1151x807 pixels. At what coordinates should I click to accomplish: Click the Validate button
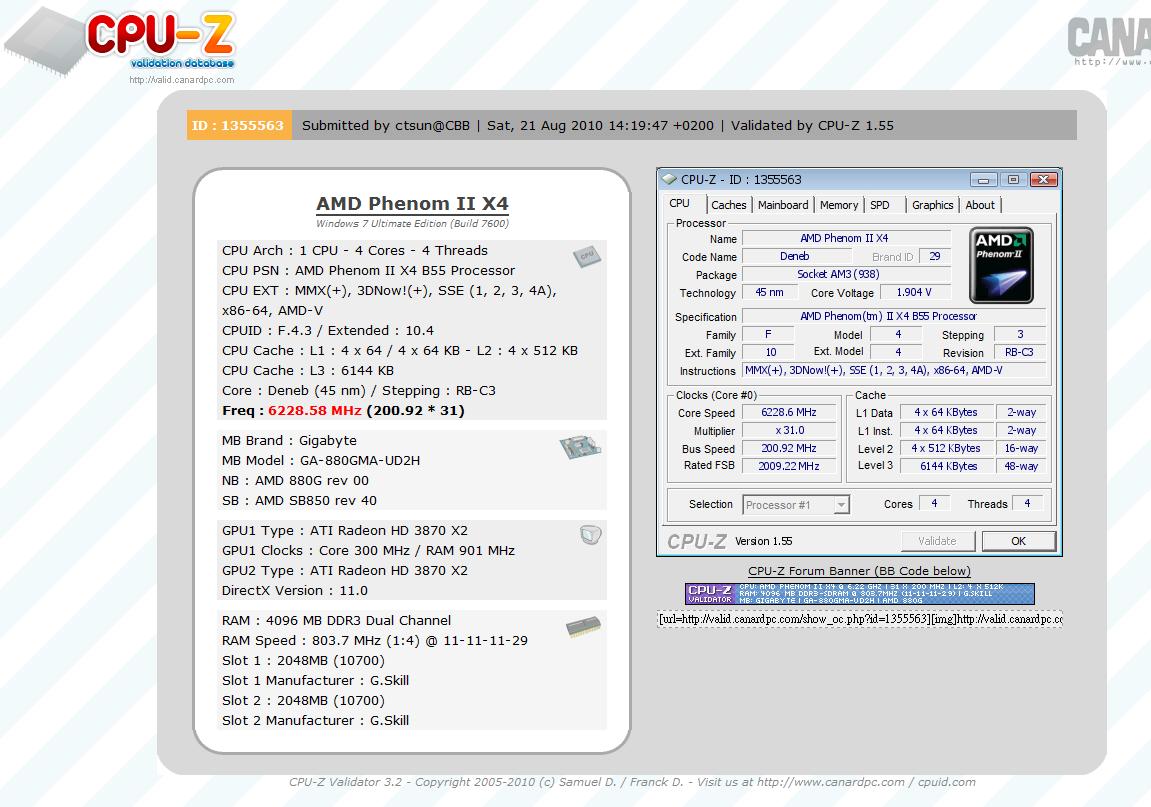coord(937,541)
